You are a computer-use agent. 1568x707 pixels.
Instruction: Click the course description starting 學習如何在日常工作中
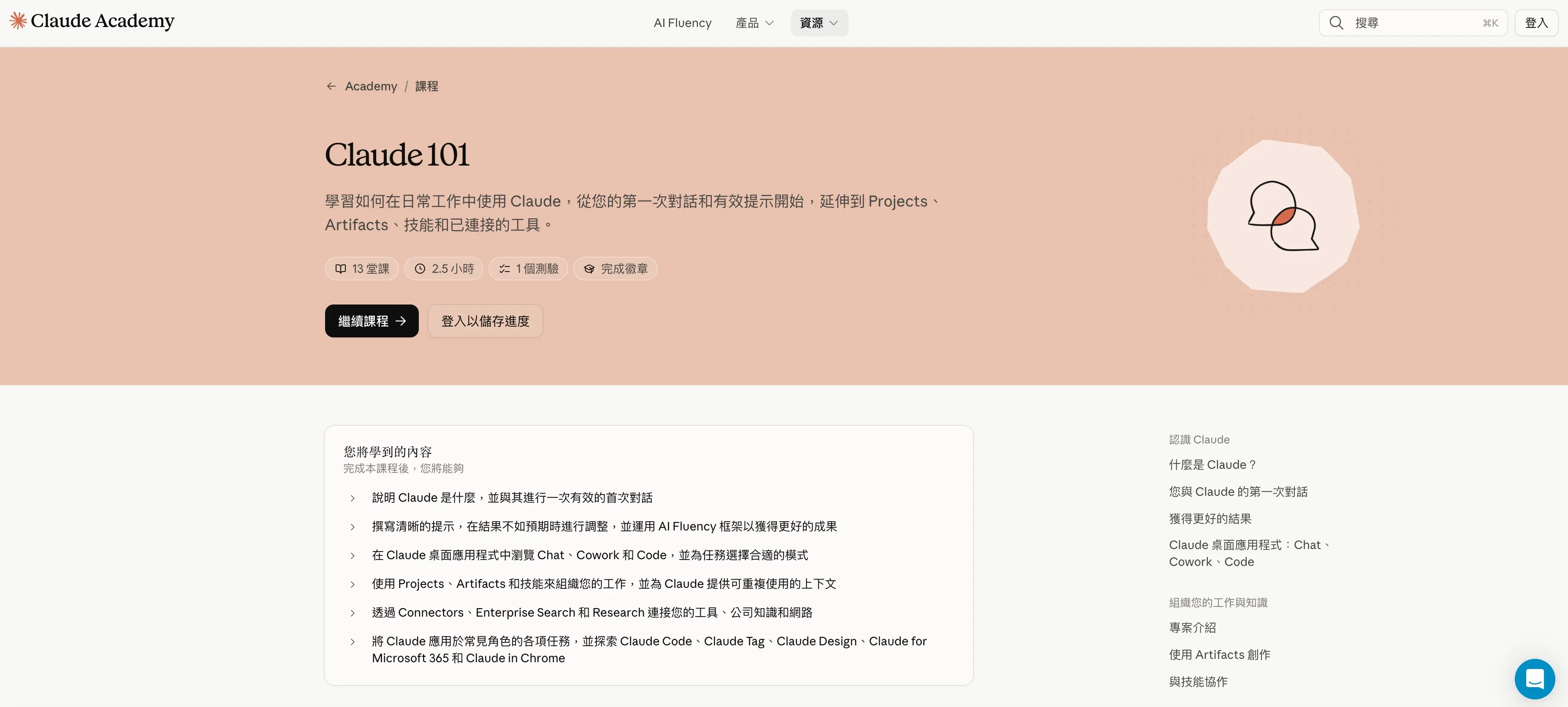coord(633,213)
